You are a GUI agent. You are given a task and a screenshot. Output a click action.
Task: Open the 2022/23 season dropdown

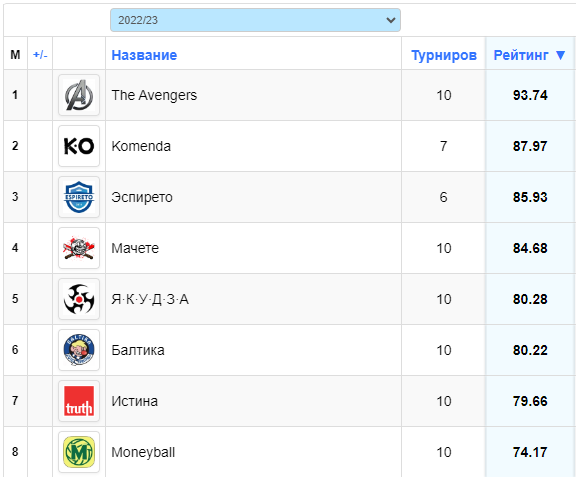(255, 20)
